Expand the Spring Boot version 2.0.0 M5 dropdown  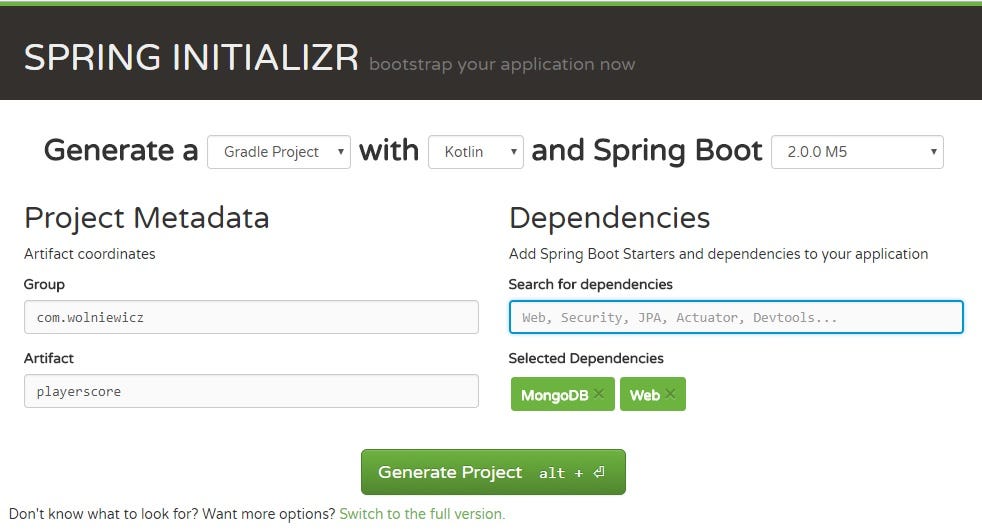pos(857,152)
